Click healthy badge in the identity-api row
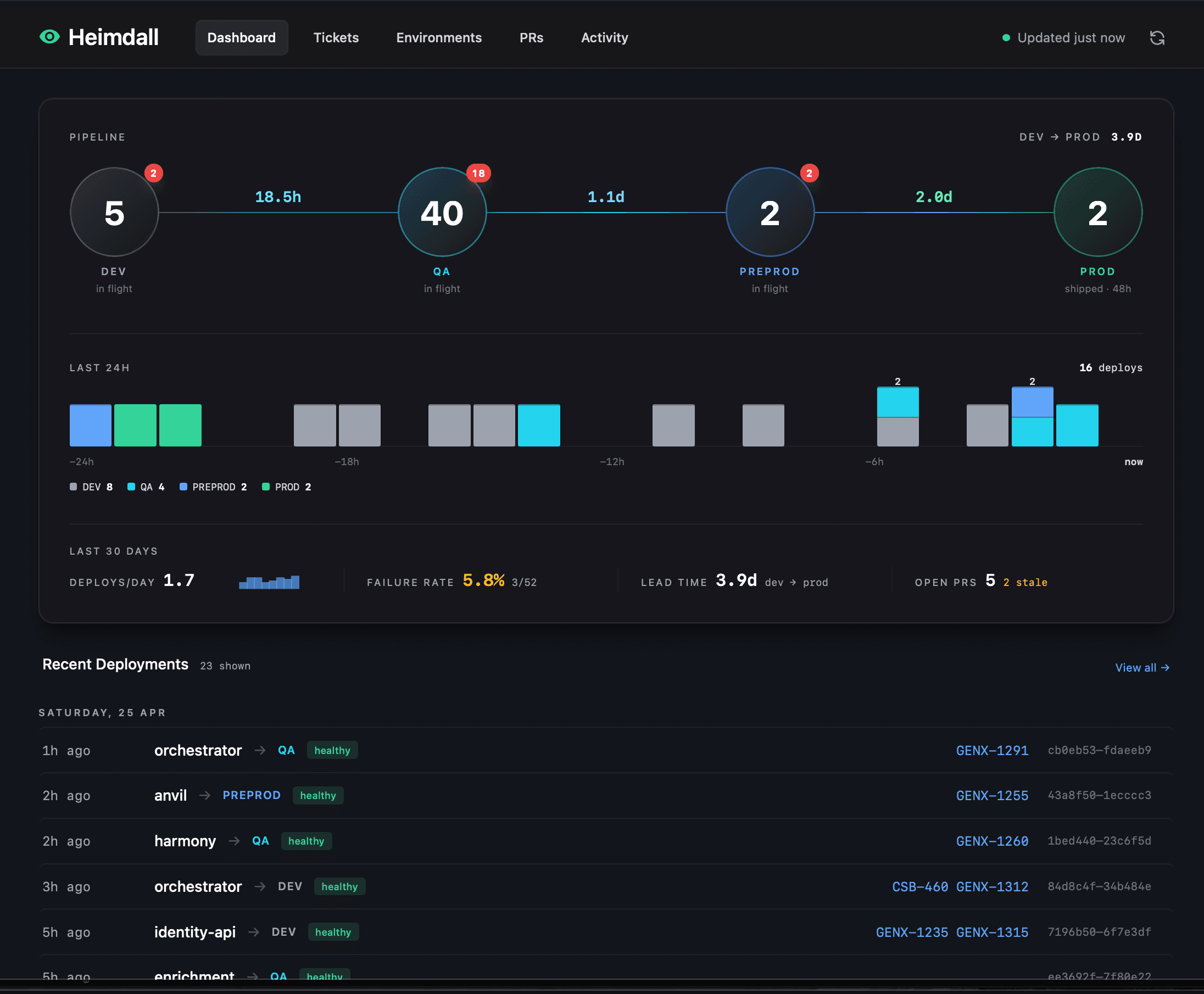Image resolution: width=1204 pixels, height=994 pixels. tap(333, 932)
